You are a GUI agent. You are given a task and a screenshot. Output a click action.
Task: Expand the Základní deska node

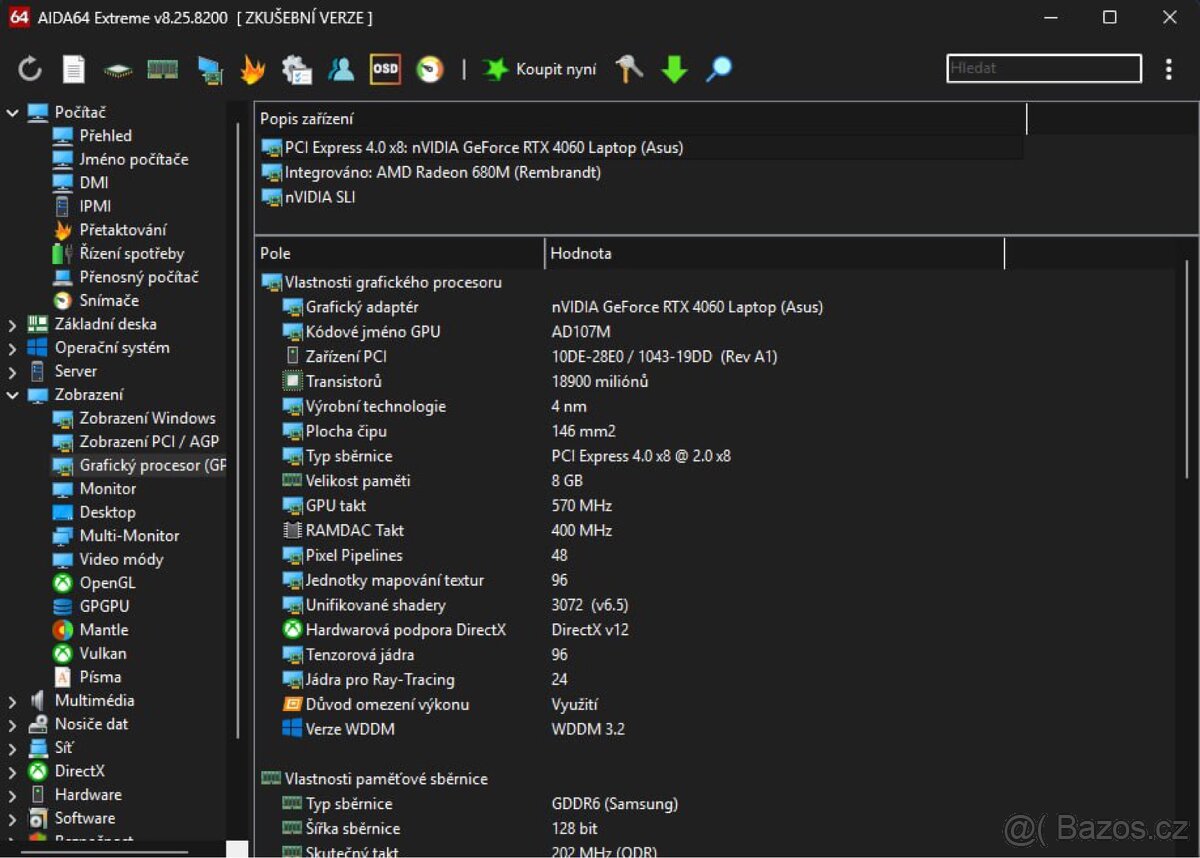pos(12,325)
